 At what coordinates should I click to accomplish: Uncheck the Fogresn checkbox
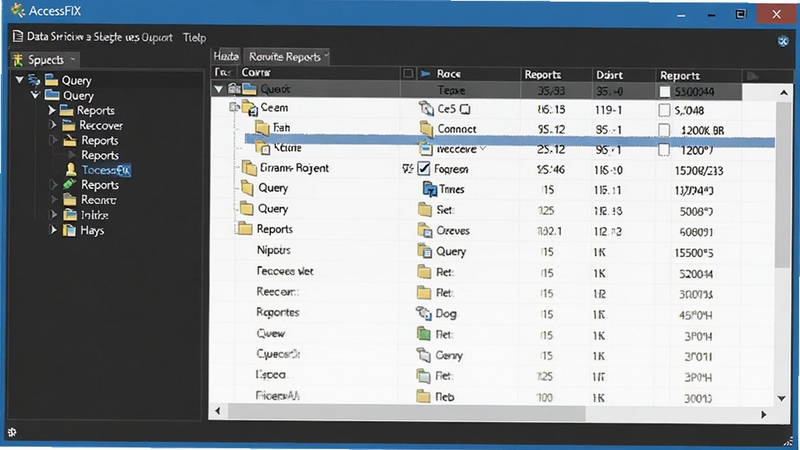click(x=423, y=168)
